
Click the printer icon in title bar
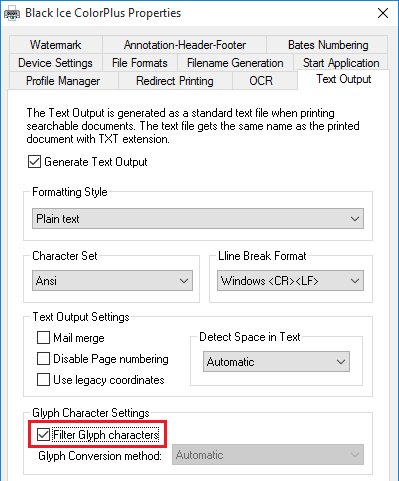point(12,14)
